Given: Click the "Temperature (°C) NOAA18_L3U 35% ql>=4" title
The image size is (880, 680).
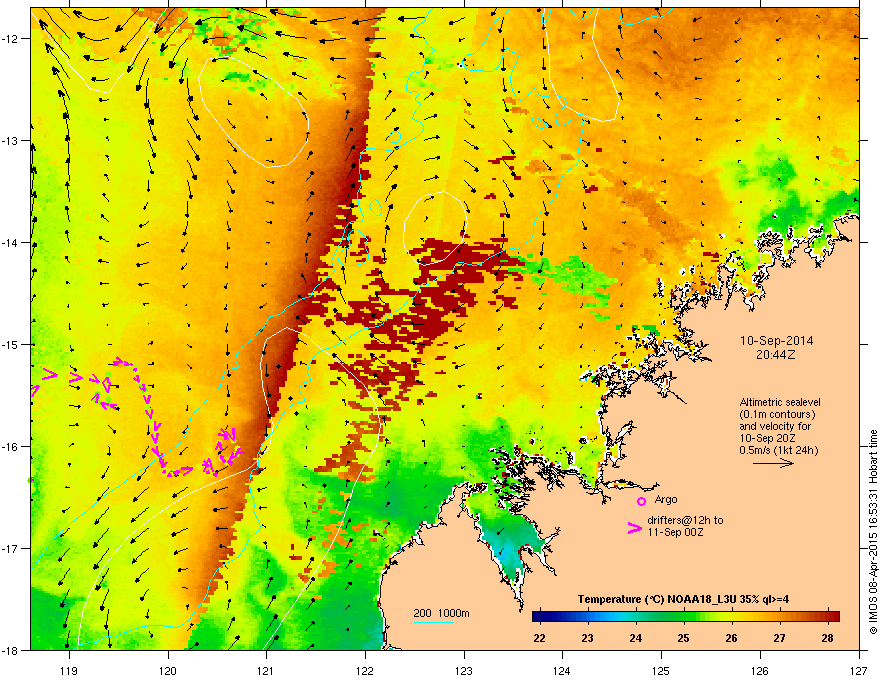Looking at the screenshot, I should 684,599.
